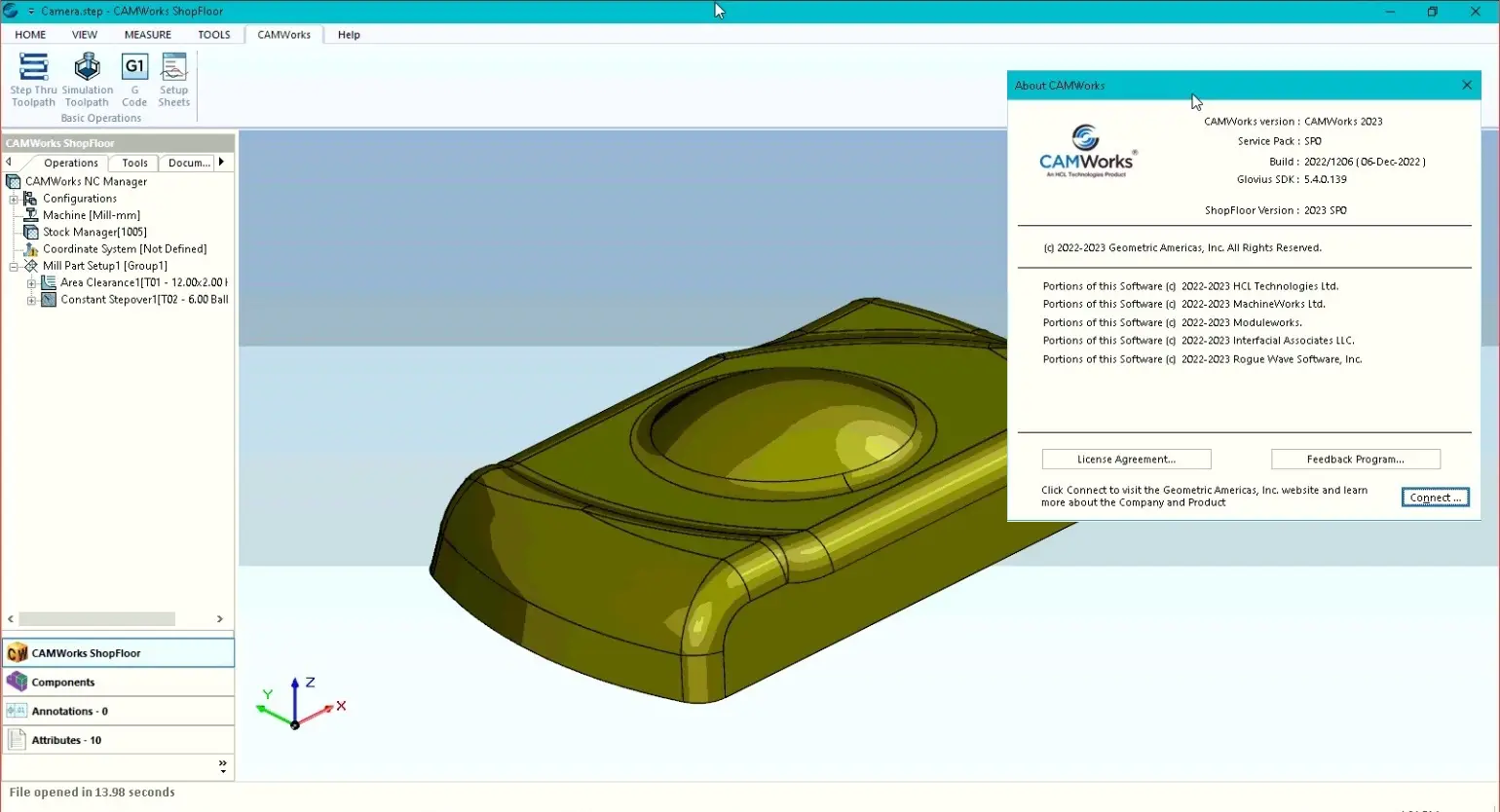Viewport: 1500px width, 812px height.
Task: Select the Constant Stepover1 operation icon
Action: click(49, 300)
